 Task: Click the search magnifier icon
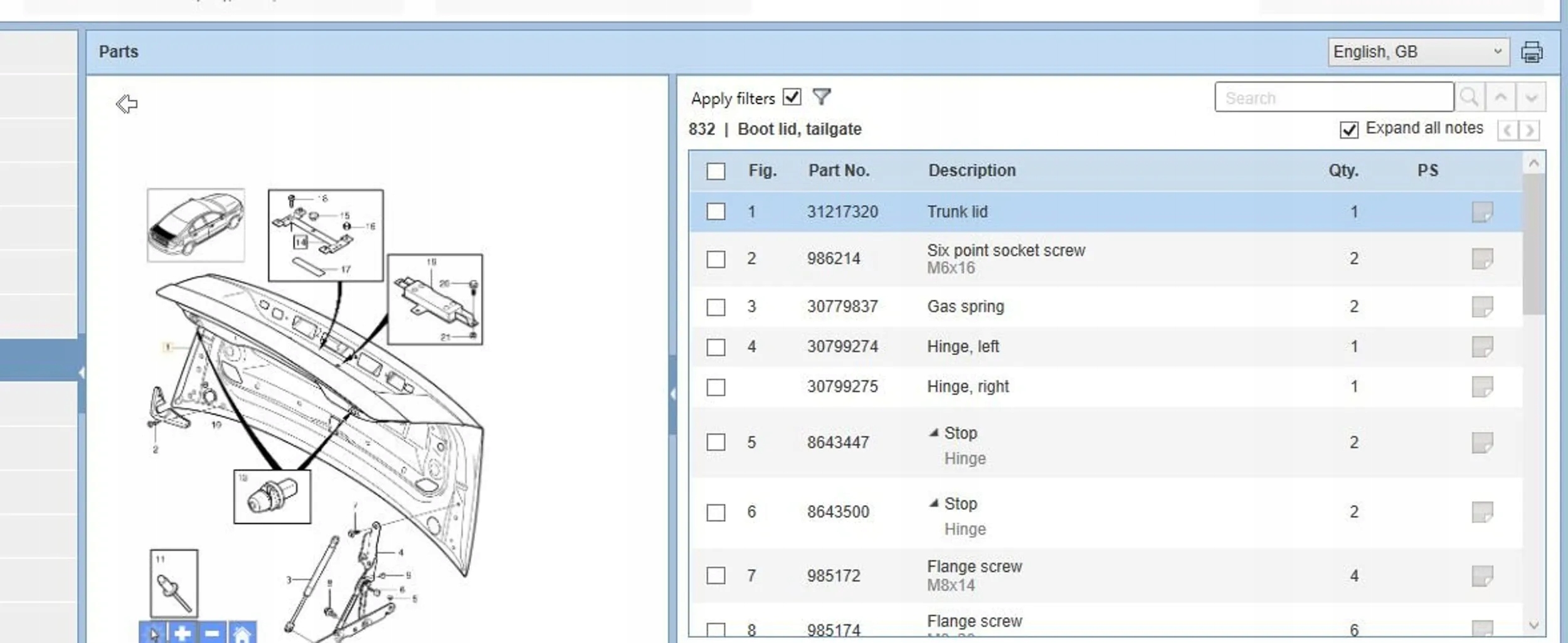pos(1469,97)
